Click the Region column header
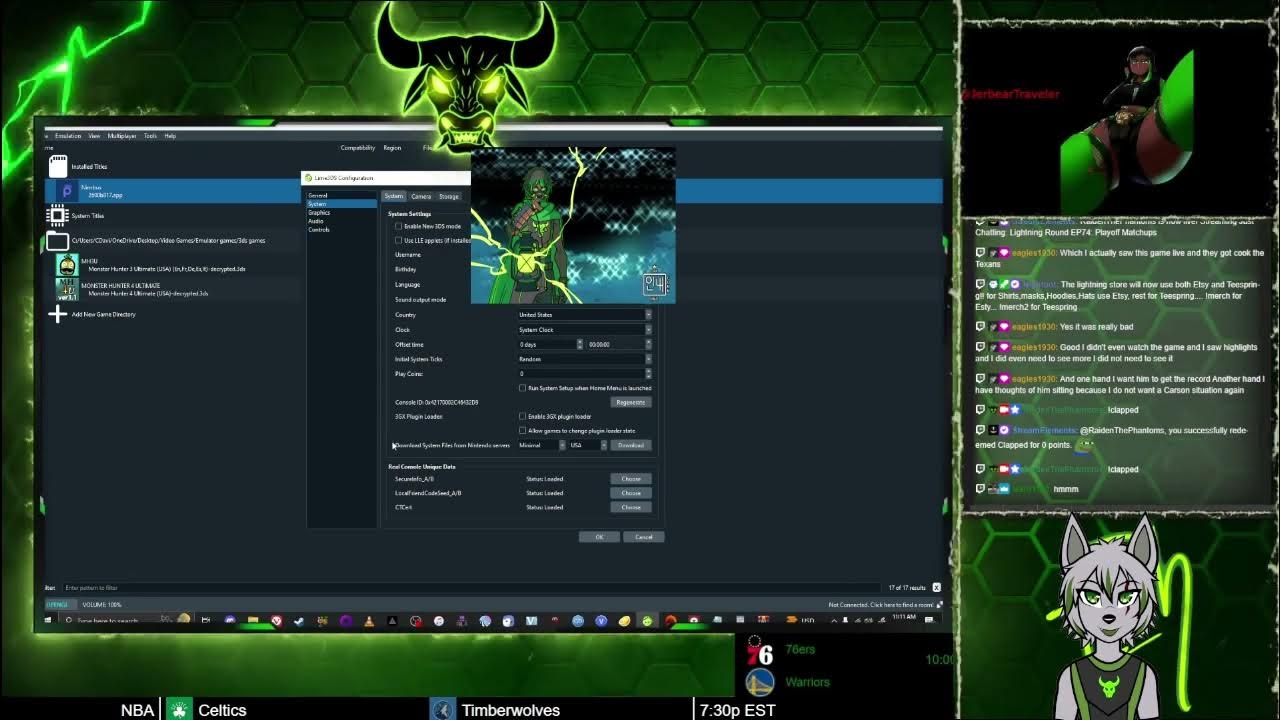 click(x=392, y=148)
